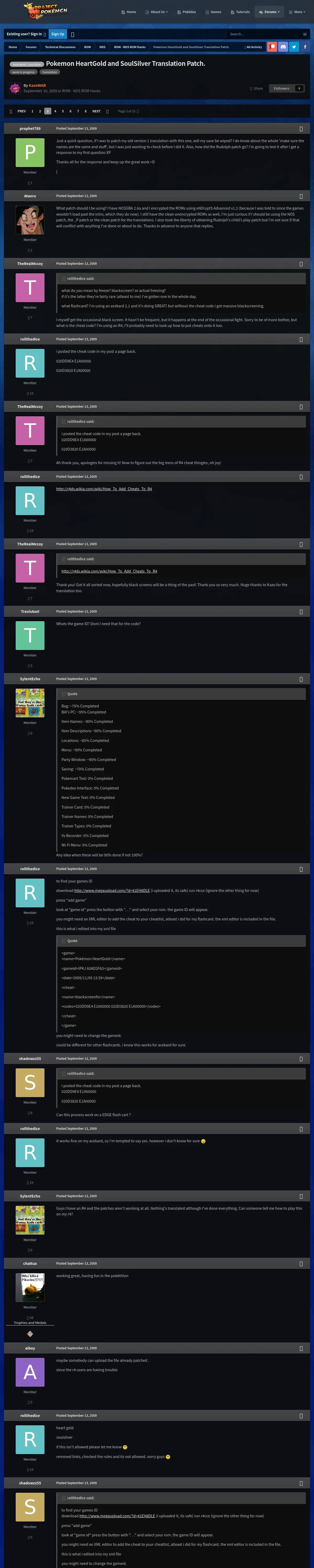Image resolution: width=314 pixels, height=1568 pixels.
Task: Click the Ataeru username header
Action: point(30,196)
